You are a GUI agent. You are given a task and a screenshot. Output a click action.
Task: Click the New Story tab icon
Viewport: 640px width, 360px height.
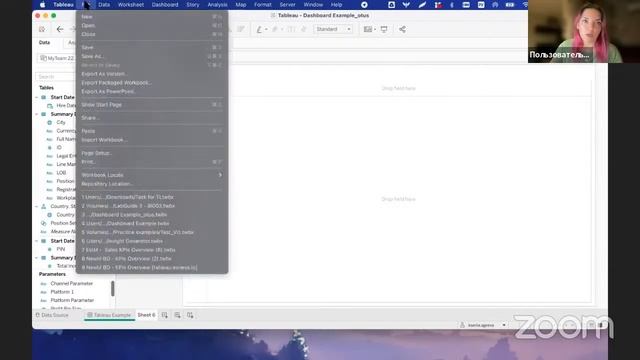(190, 315)
